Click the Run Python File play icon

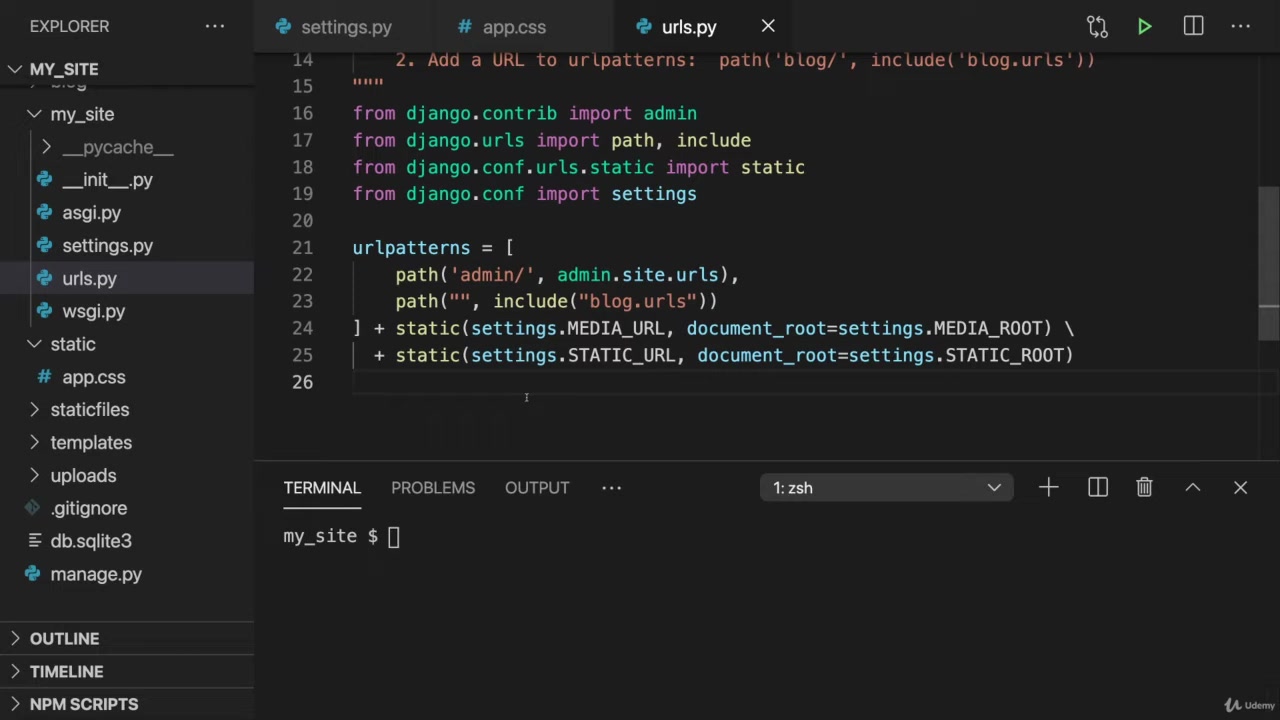pos(1144,27)
